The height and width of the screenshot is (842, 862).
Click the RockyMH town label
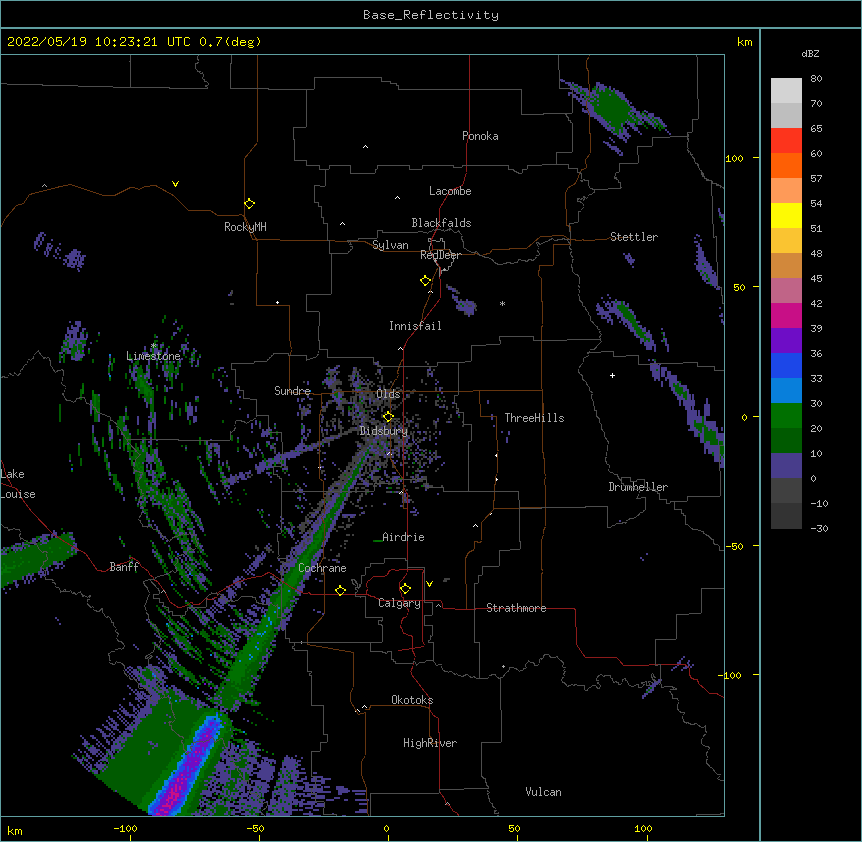click(245, 227)
